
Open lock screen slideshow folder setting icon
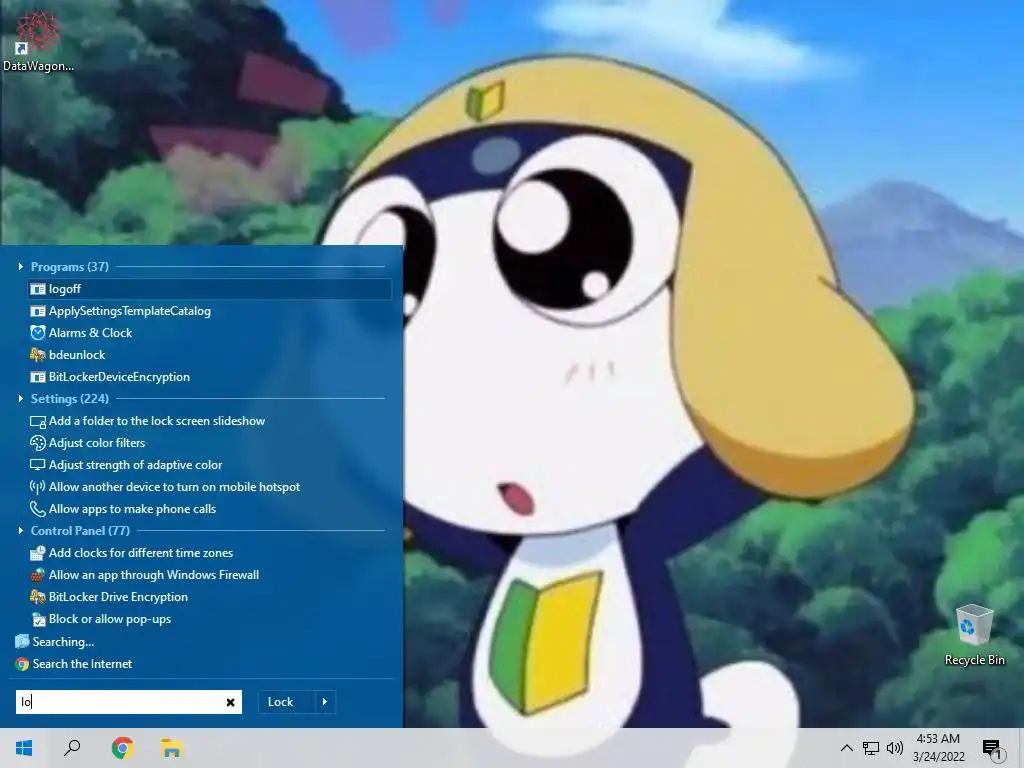[38, 421]
